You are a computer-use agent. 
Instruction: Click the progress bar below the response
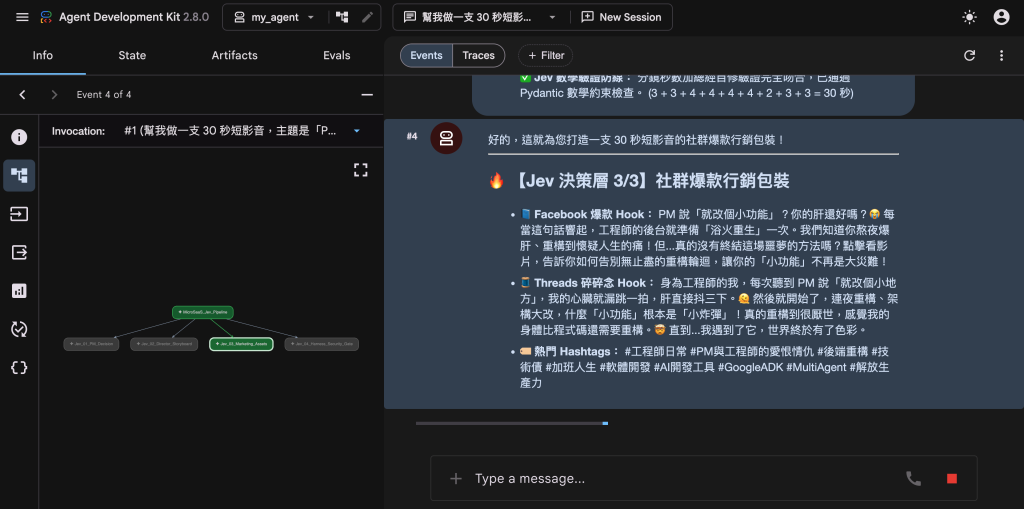[512, 423]
